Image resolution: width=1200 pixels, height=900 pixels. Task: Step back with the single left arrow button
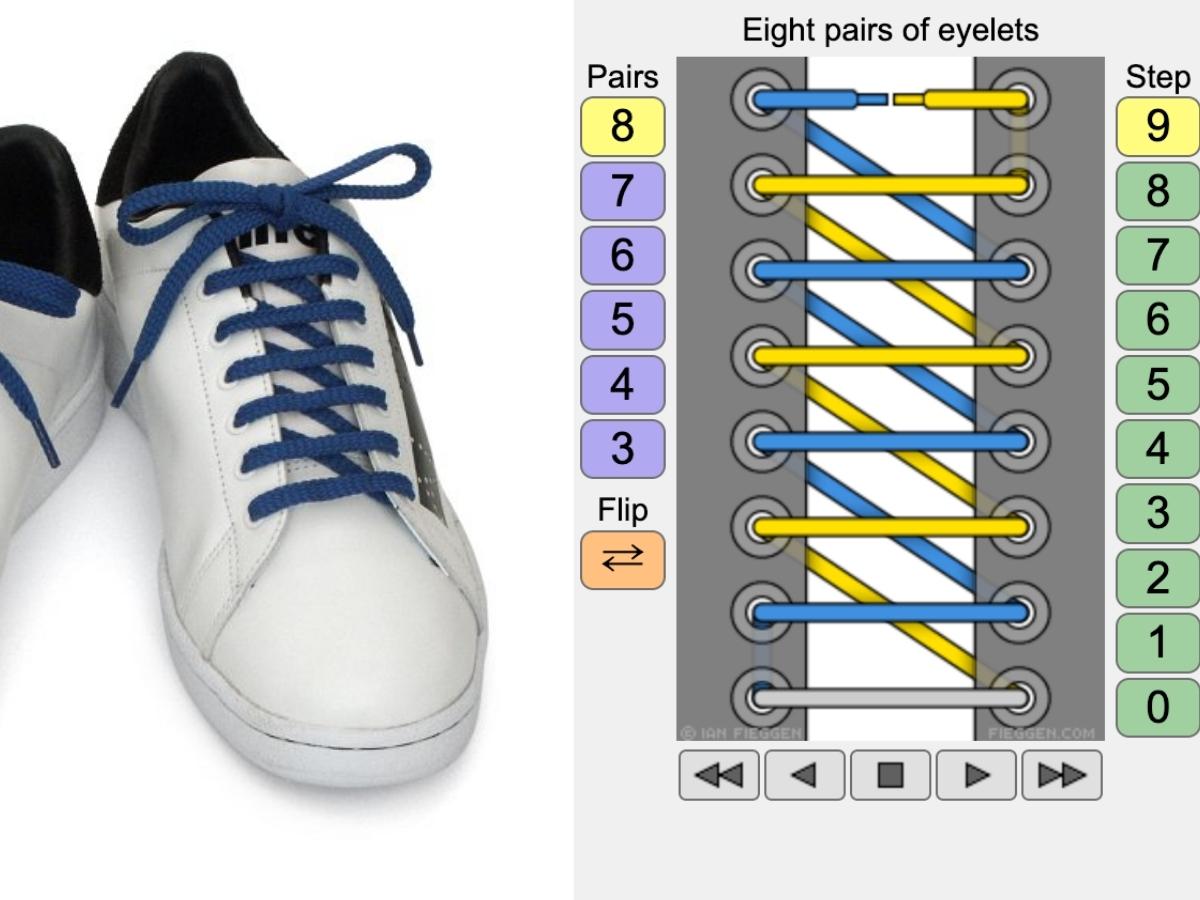point(805,775)
